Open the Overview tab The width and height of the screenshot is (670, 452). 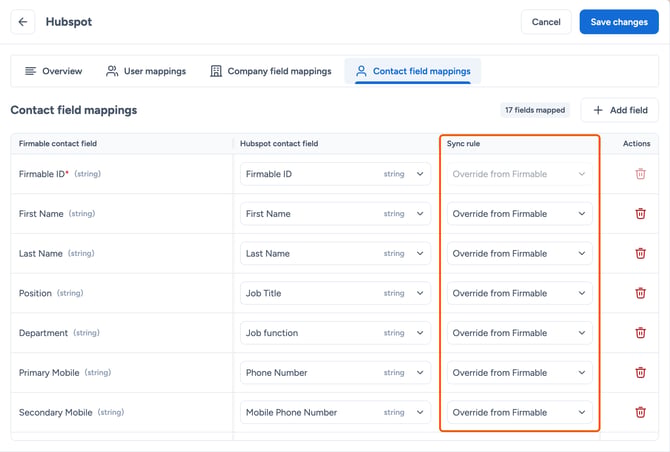point(53,71)
